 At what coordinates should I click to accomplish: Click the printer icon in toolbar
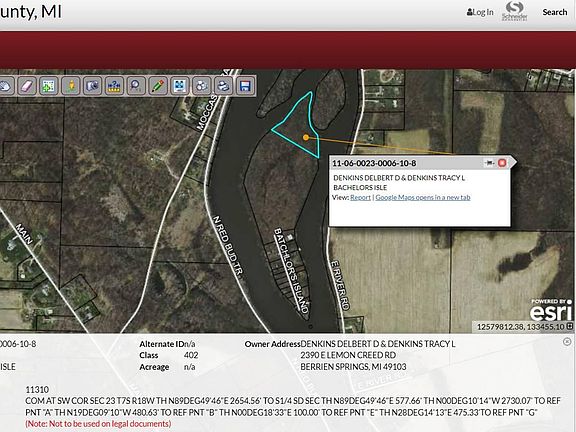coord(223,86)
